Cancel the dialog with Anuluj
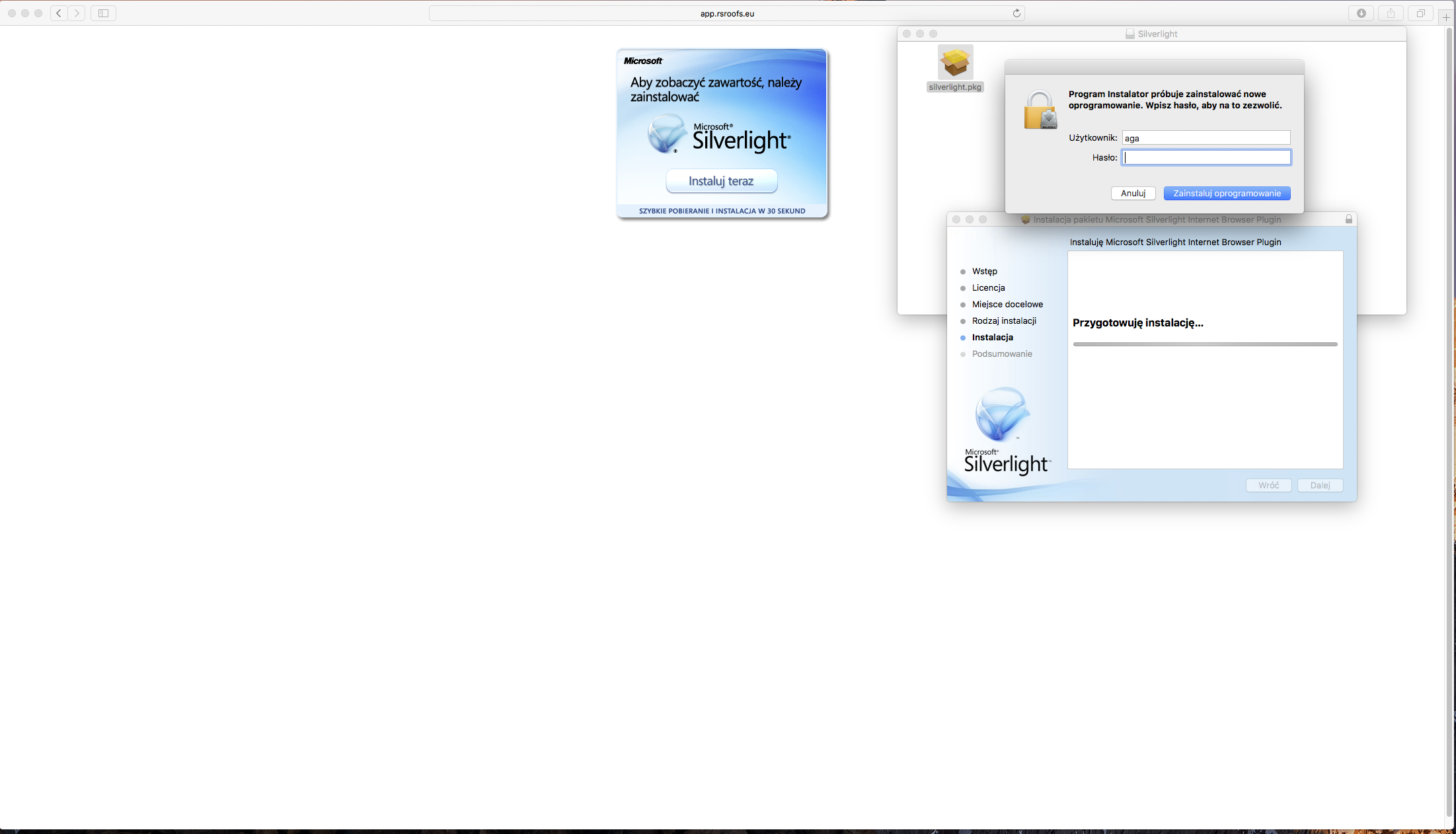The height and width of the screenshot is (834, 1456). (x=1133, y=193)
